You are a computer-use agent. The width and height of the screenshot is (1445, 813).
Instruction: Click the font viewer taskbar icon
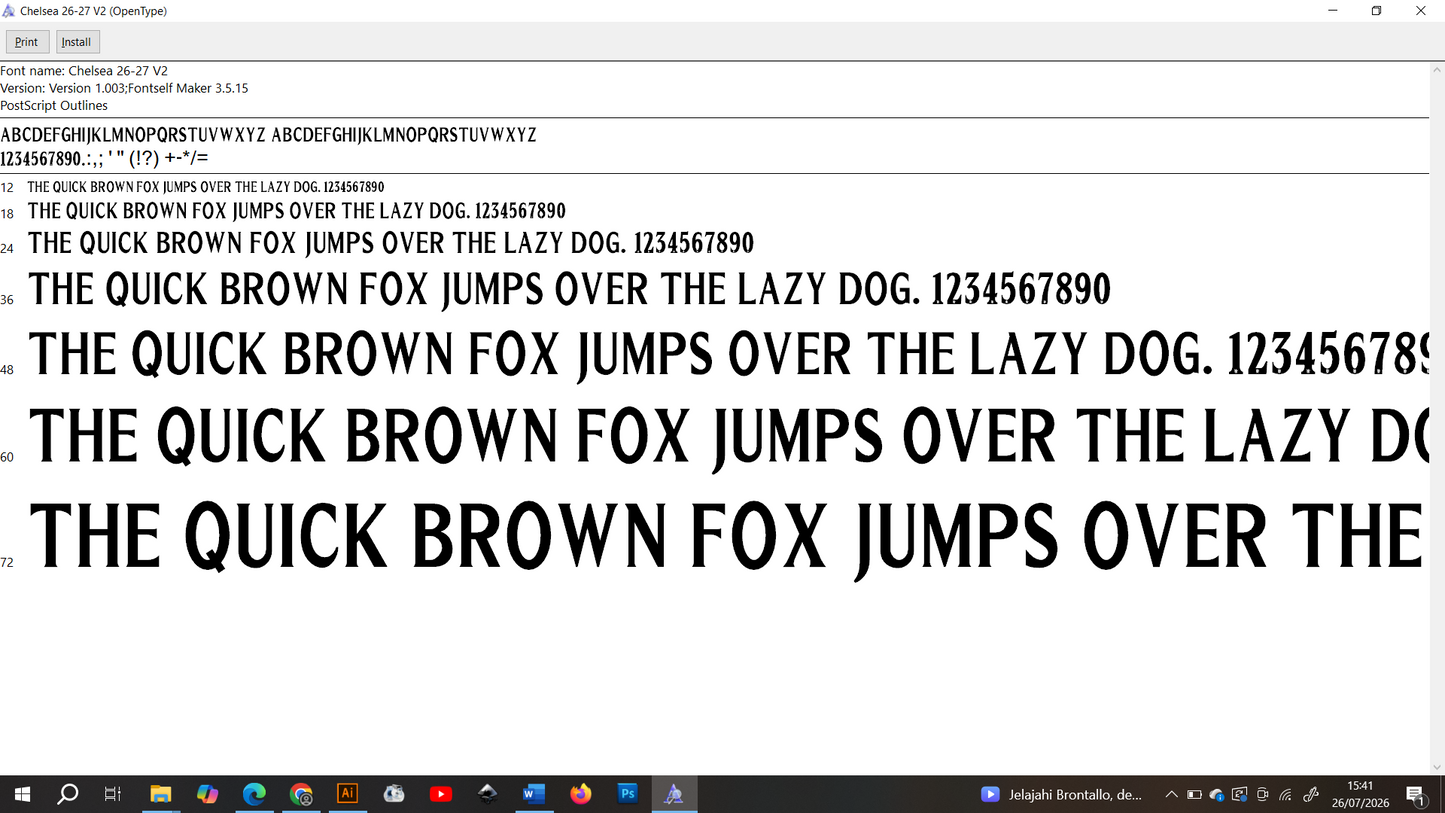(x=674, y=794)
